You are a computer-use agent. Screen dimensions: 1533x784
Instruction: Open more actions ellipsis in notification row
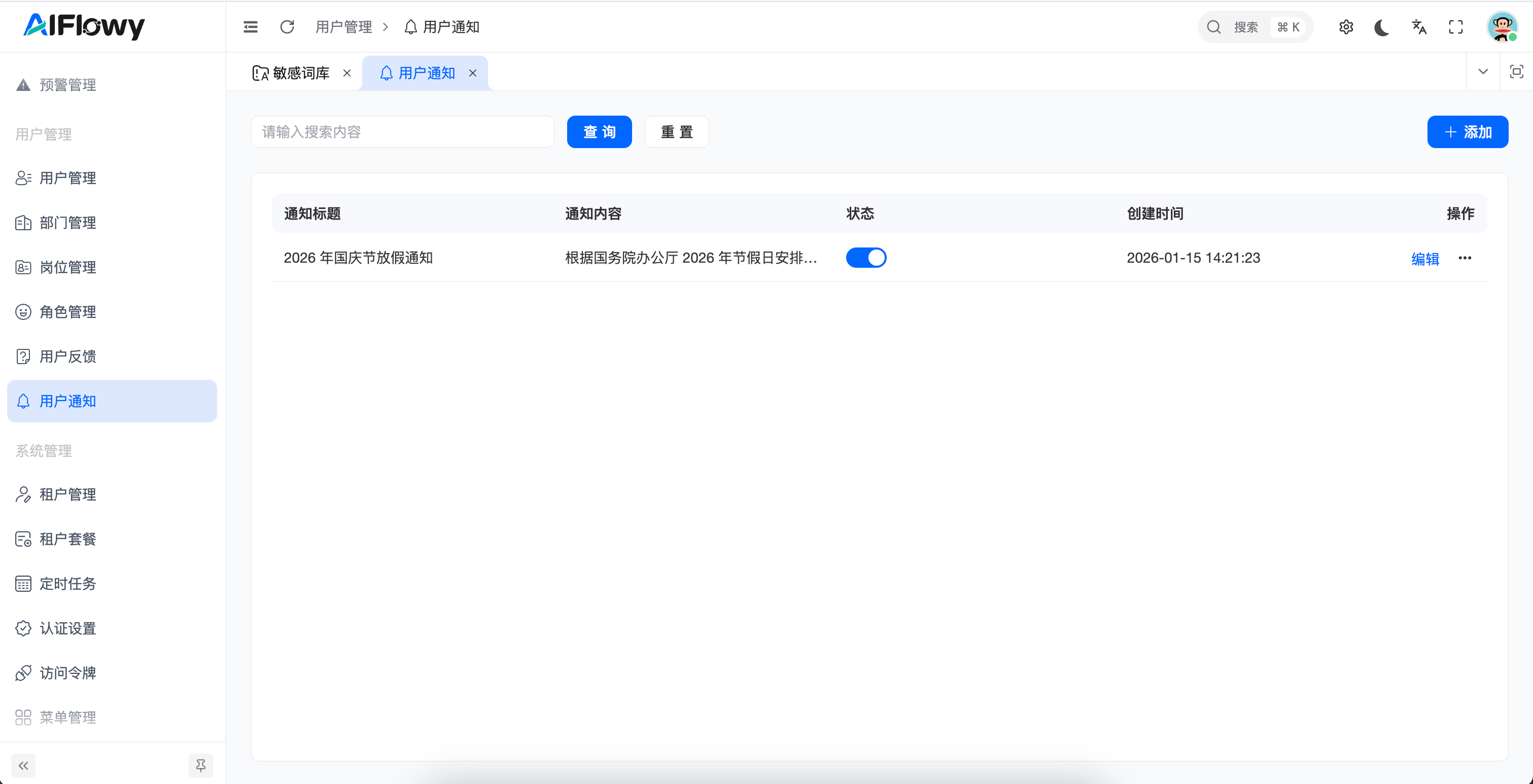[x=1465, y=258]
